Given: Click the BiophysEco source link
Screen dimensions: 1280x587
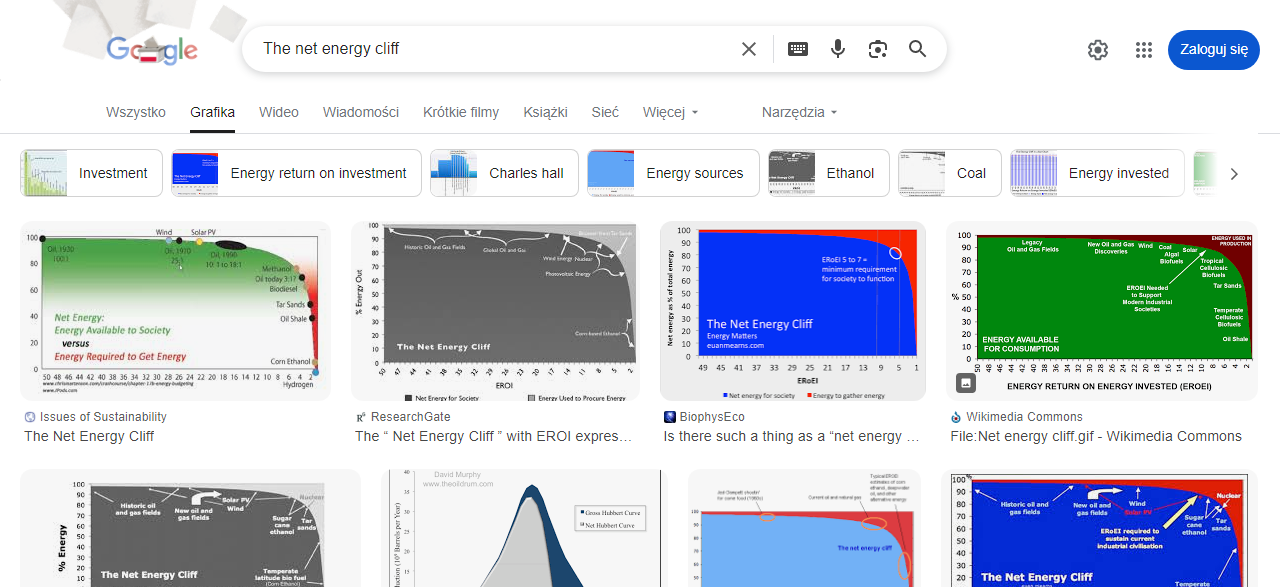Looking at the screenshot, I should 712,417.
